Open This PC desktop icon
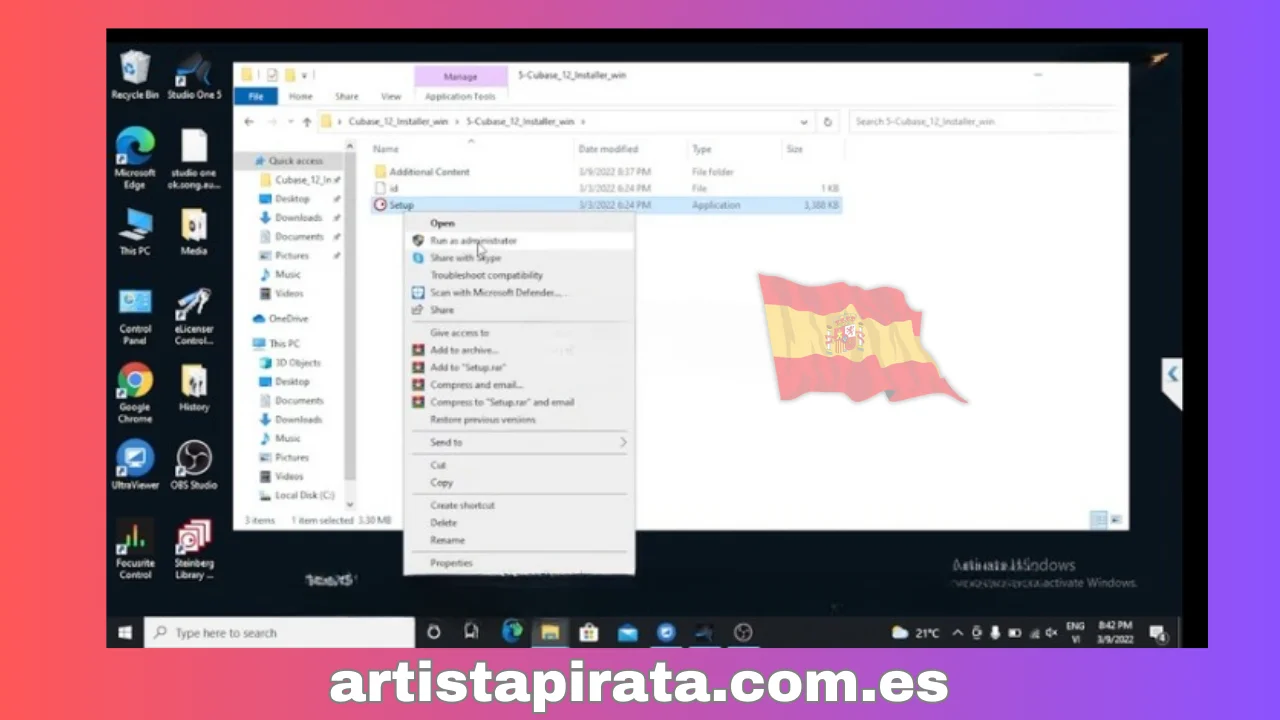1280x720 pixels. coord(134,231)
